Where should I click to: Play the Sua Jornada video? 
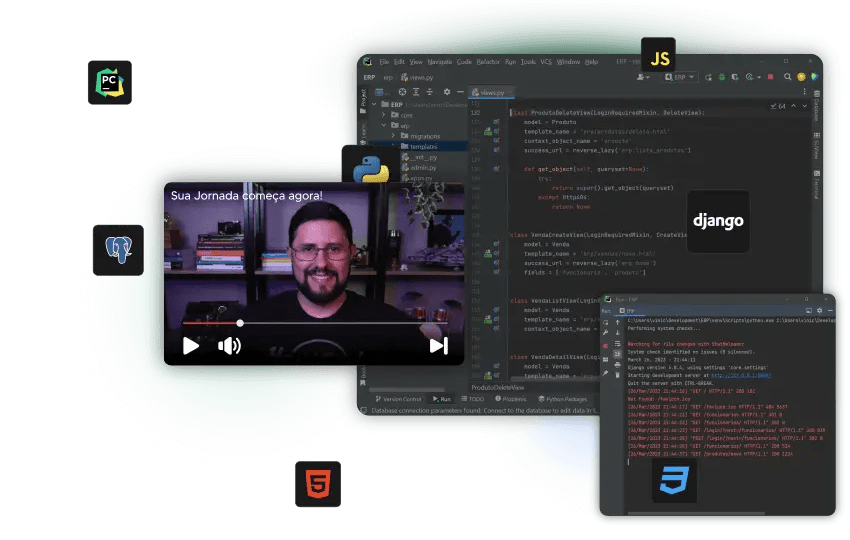coord(190,346)
